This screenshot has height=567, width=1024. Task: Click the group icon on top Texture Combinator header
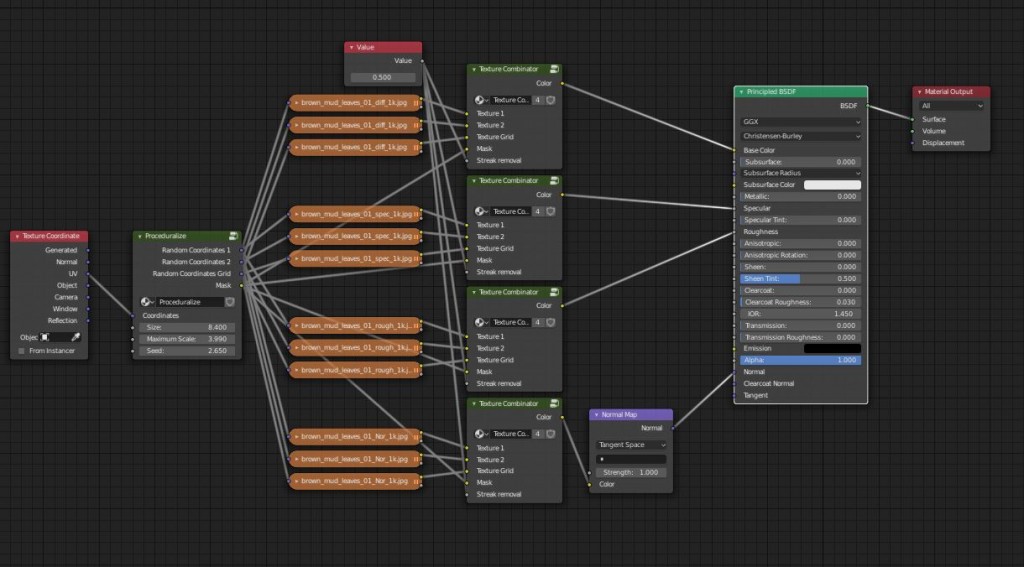click(554, 69)
